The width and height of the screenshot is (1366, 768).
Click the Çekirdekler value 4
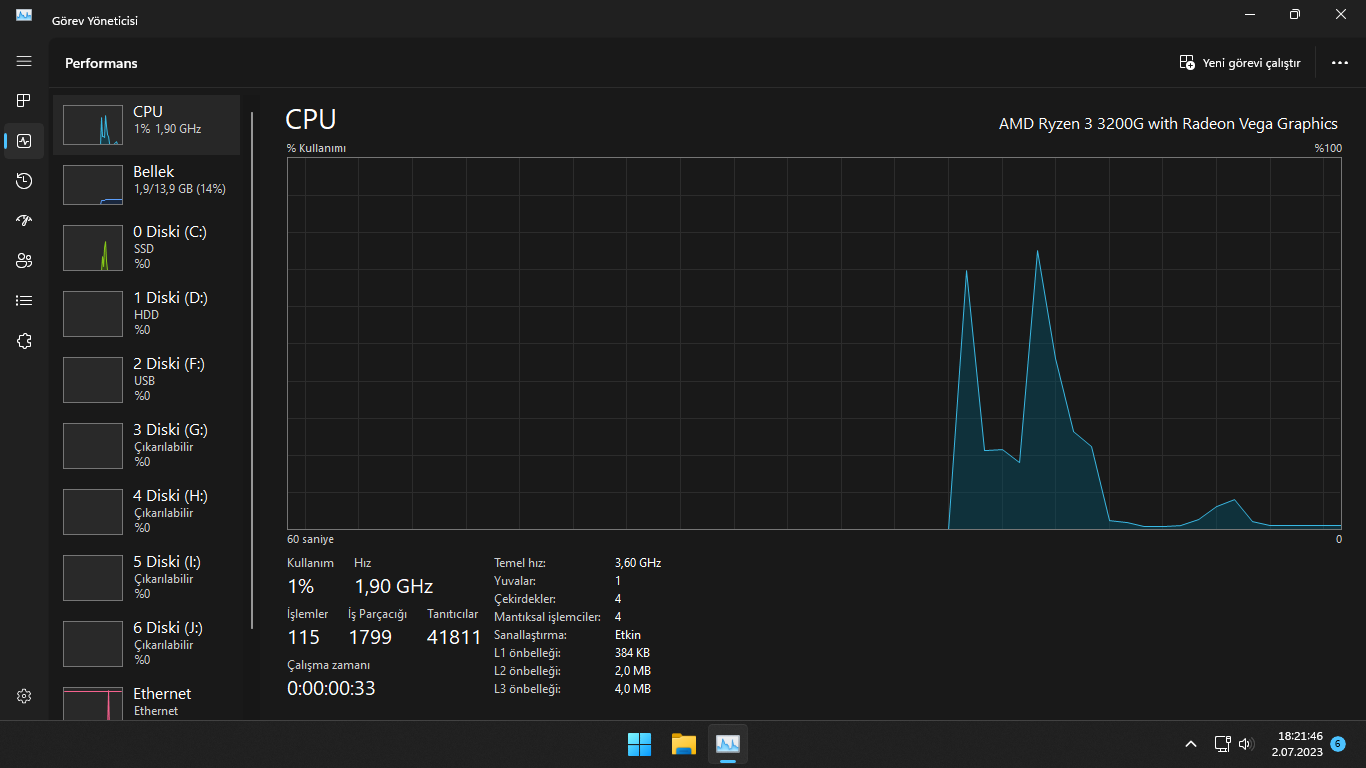[618, 599]
